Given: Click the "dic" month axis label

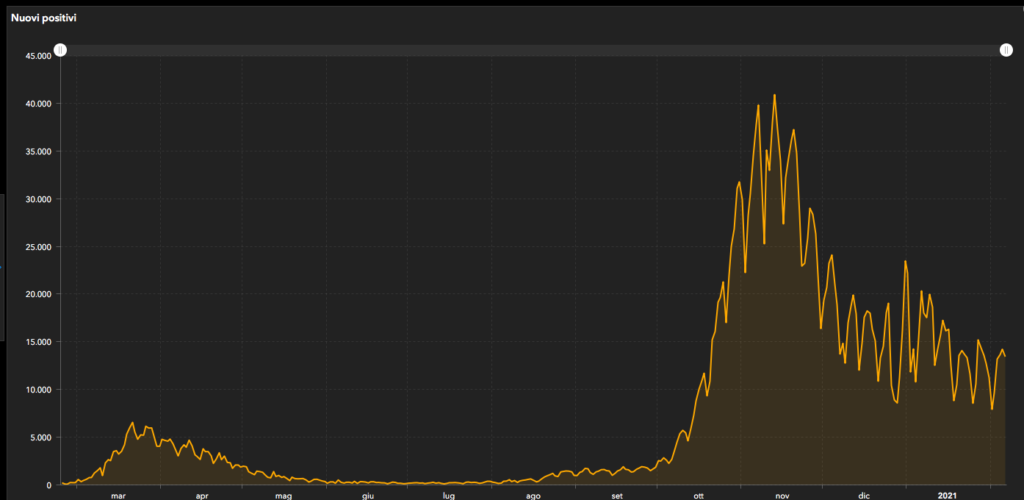Looking at the screenshot, I should [x=864, y=495].
